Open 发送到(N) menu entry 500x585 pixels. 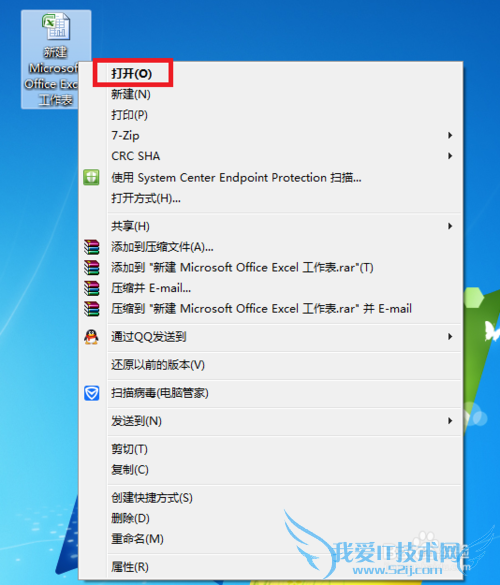coord(271,421)
